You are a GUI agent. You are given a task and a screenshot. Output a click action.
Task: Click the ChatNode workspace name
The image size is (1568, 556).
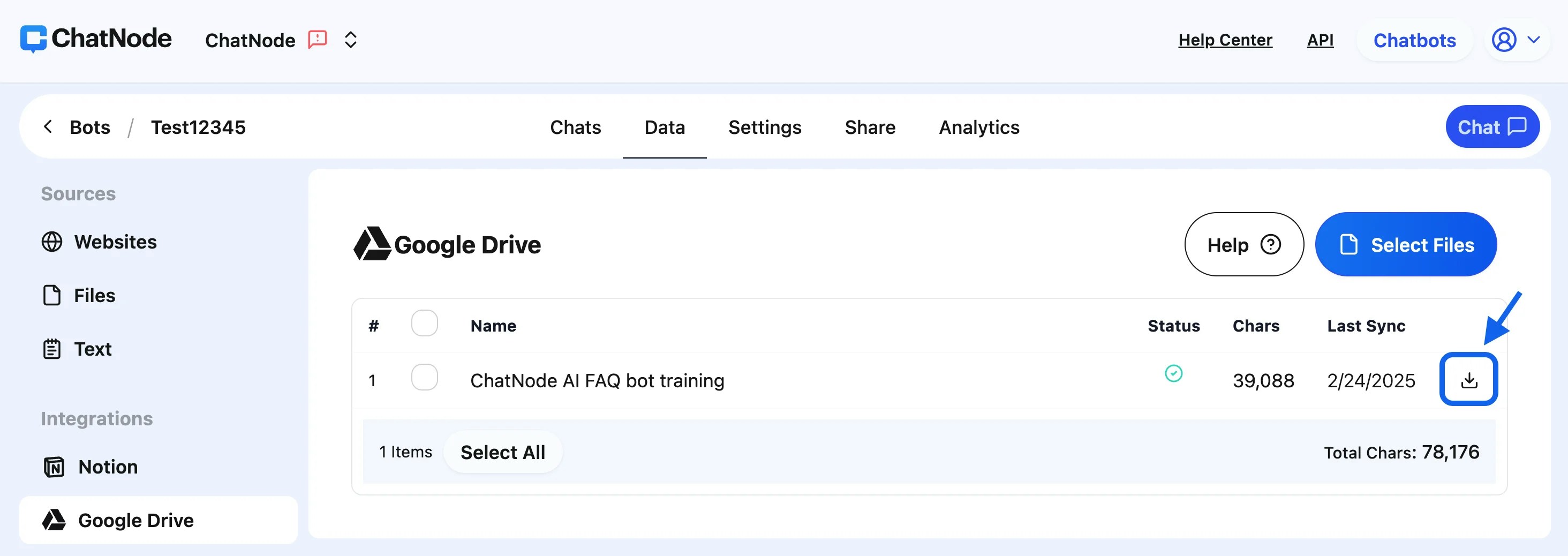tap(250, 40)
